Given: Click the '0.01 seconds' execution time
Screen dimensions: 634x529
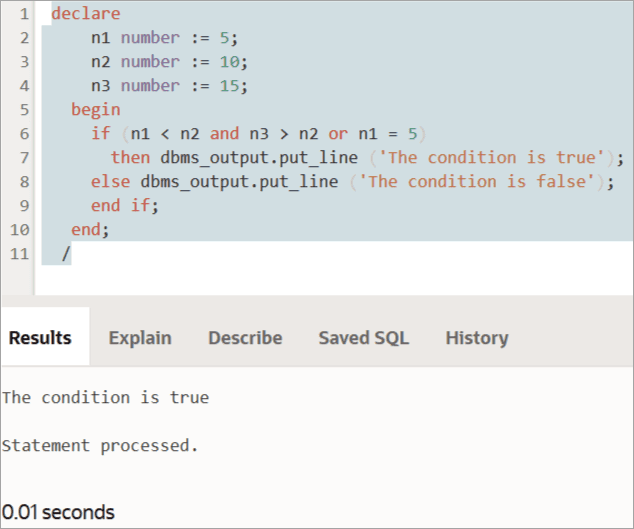Looking at the screenshot, I should pyautogui.click(x=58, y=512).
